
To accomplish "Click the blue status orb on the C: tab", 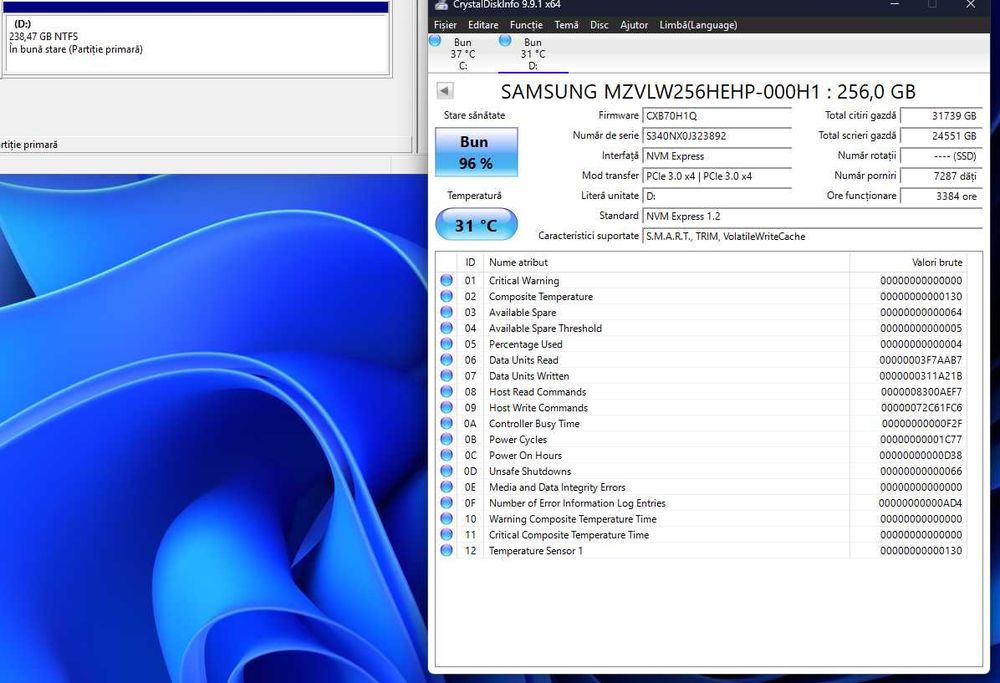I will [x=435, y=41].
